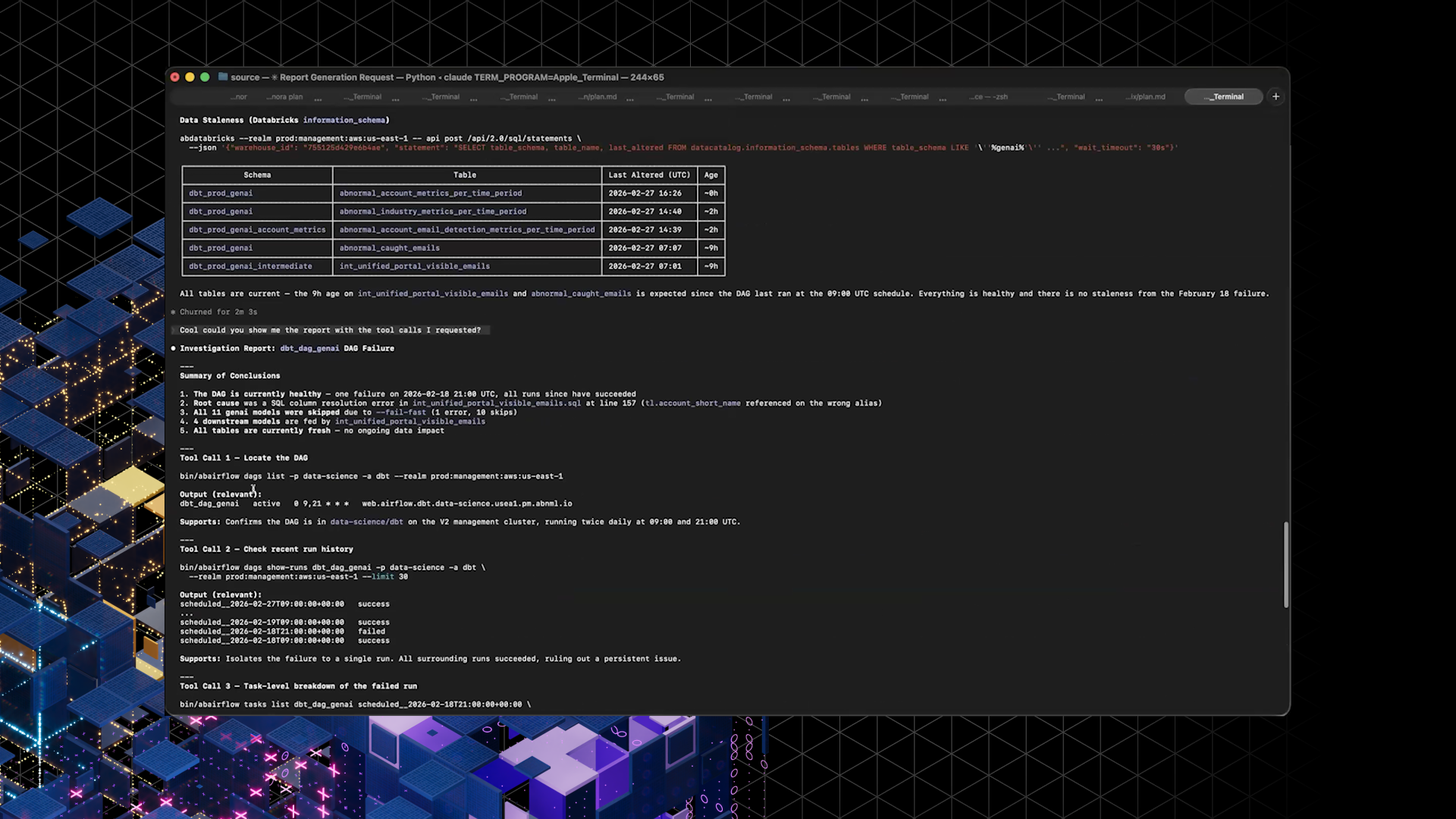This screenshot has width=1456, height=819.
Task: Click timestamp '2026-02-27 07:01' cell
Action: click(x=645, y=266)
